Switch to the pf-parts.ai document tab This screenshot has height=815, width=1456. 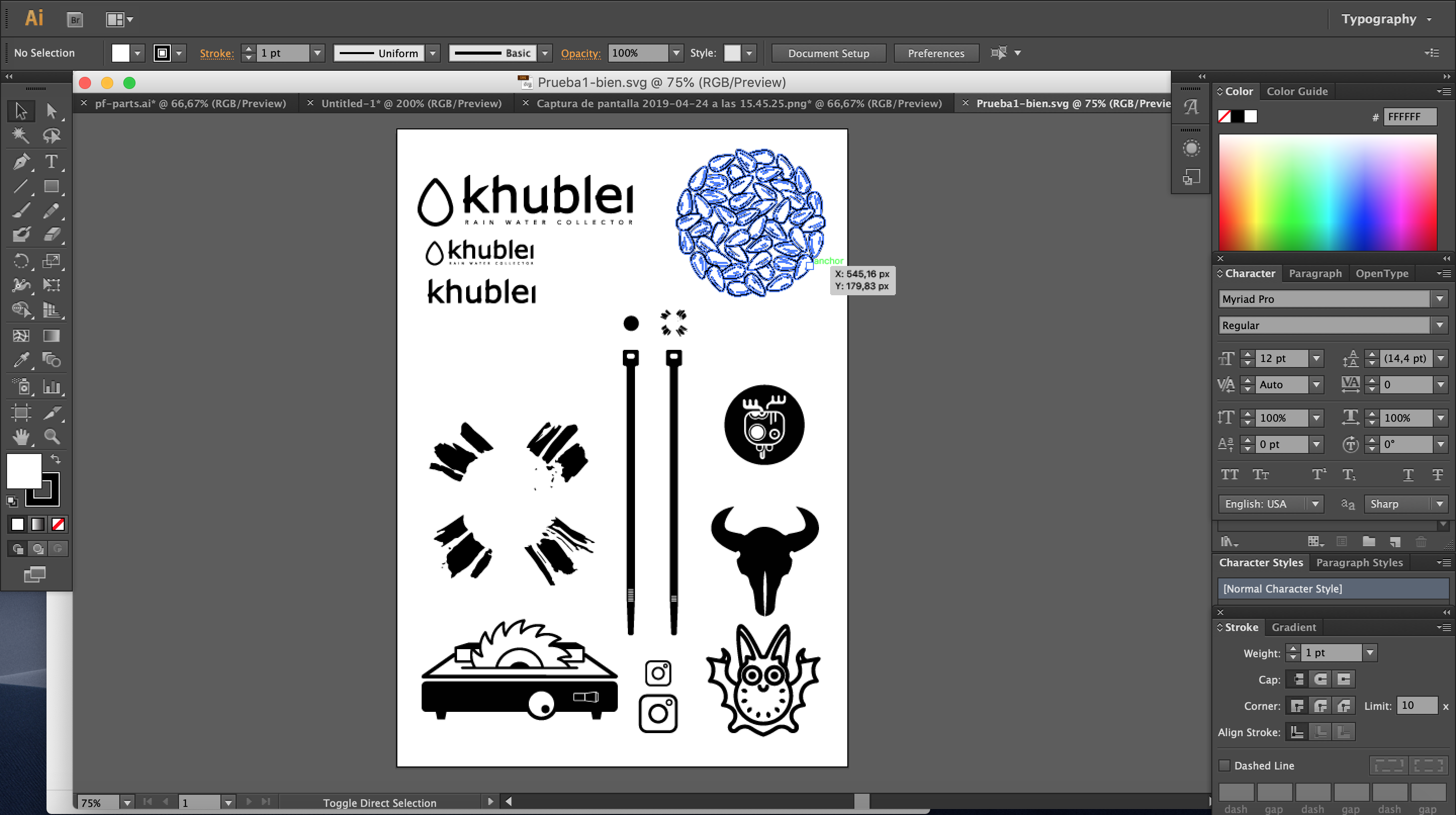pyautogui.click(x=190, y=104)
